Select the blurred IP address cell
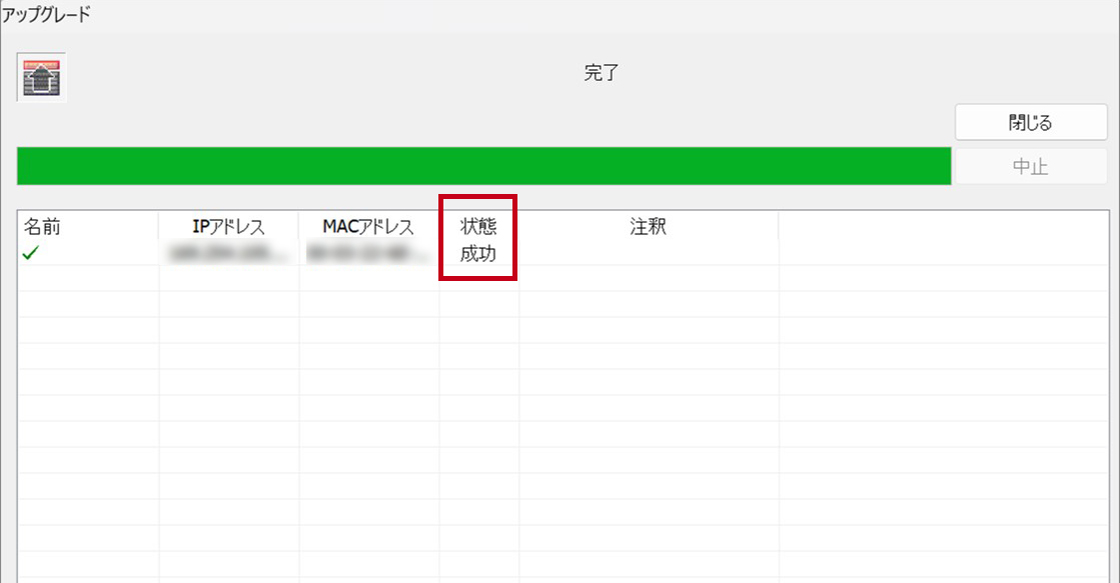The height and width of the screenshot is (583, 1120). [x=229, y=253]
